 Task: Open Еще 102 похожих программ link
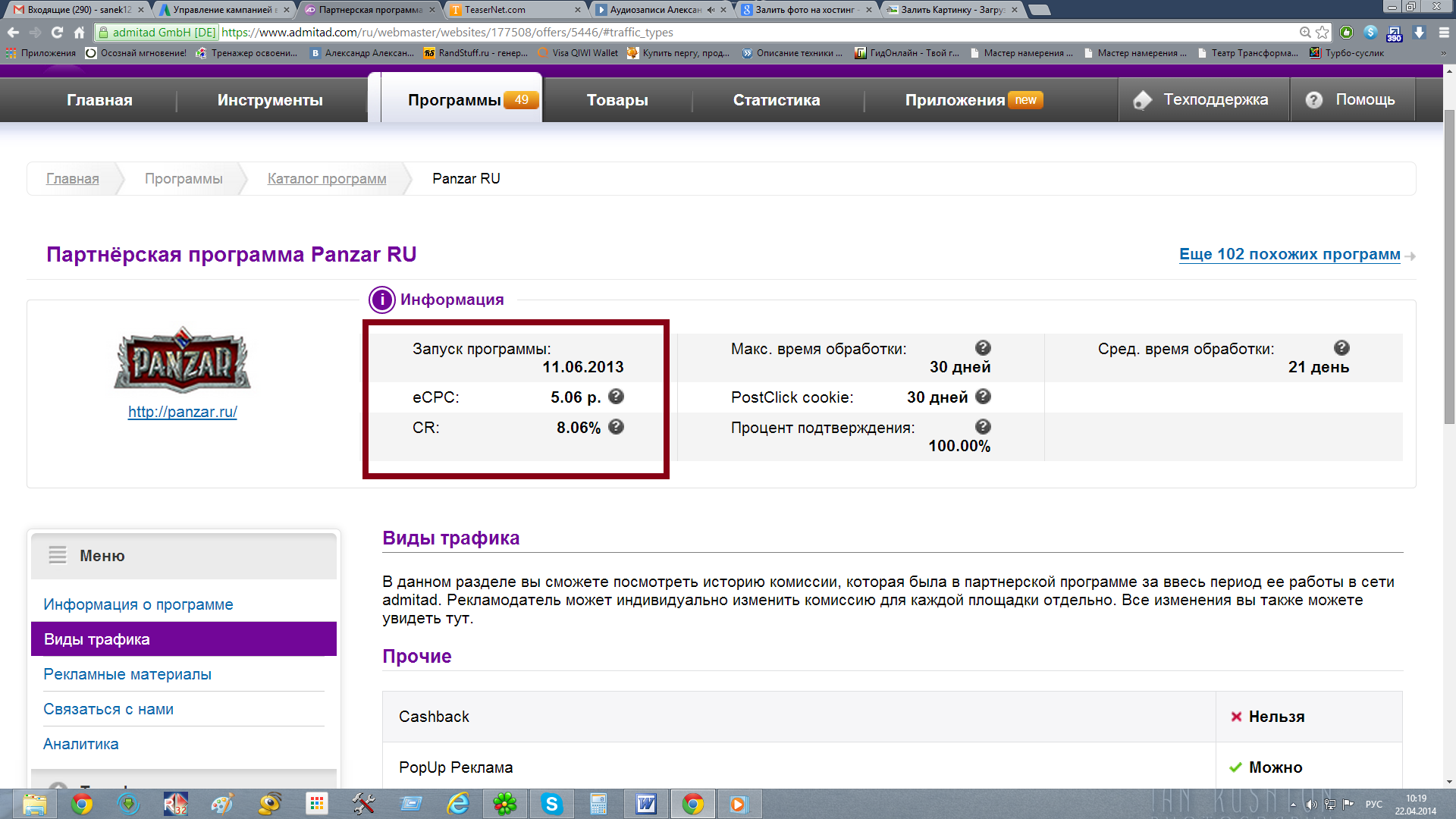tap(1290, 254)
